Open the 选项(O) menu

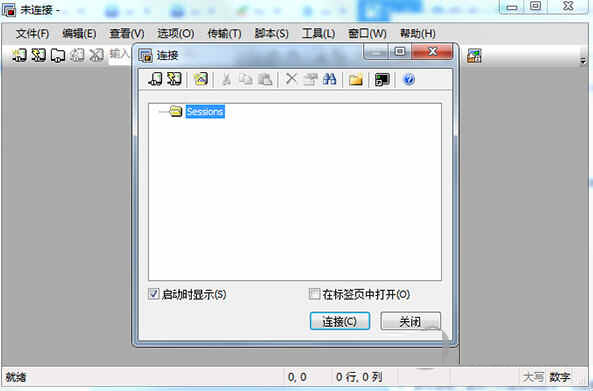[175, 34]
